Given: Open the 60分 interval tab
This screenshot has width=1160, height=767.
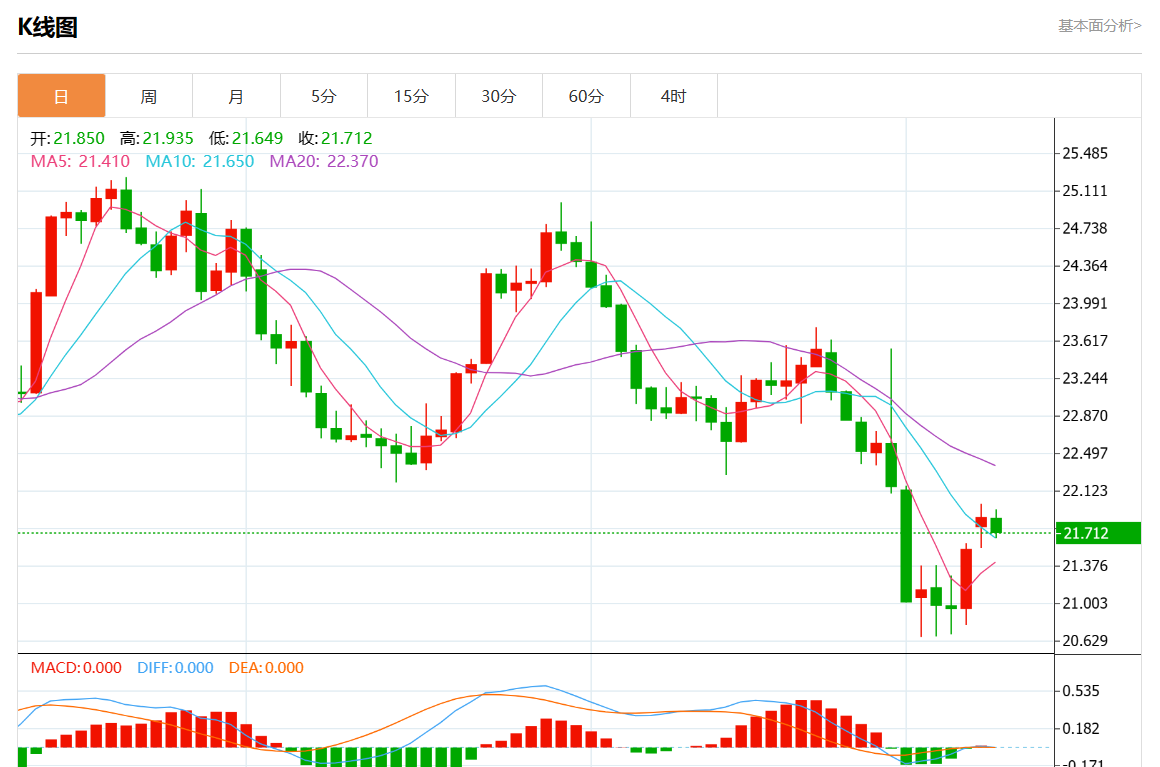Looking at the screenshot, I should coord(586,95).
